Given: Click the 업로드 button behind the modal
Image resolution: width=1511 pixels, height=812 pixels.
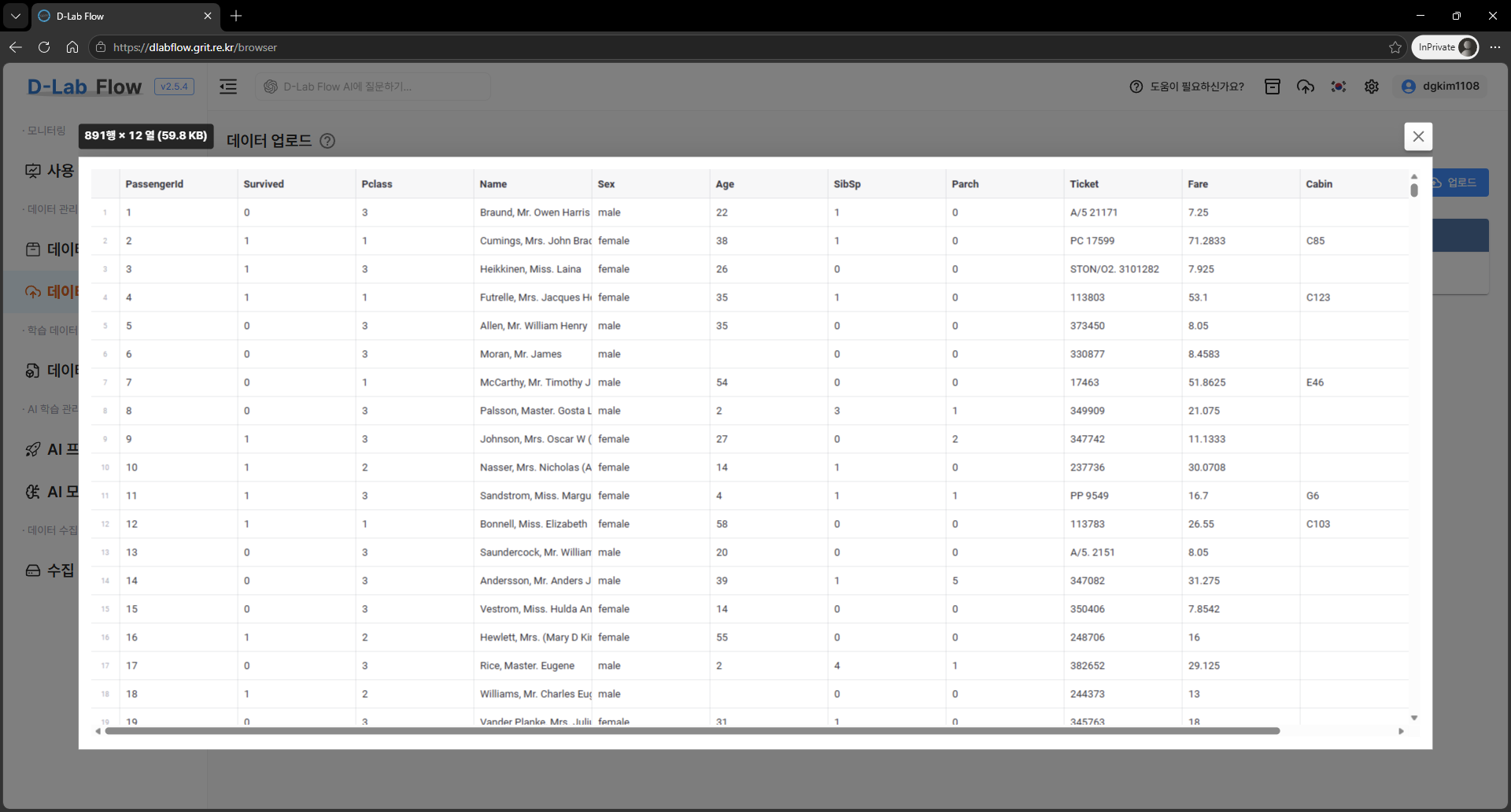Looking at the screenshot, I should tap(1460, 183).
